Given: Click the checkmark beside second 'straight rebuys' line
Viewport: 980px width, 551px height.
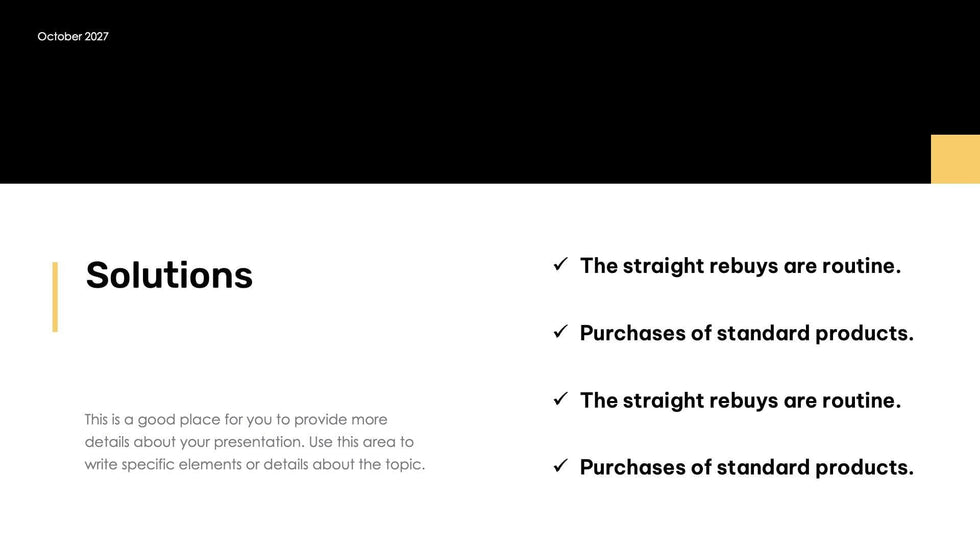Looking at the screenshot, I should [561, 399].
